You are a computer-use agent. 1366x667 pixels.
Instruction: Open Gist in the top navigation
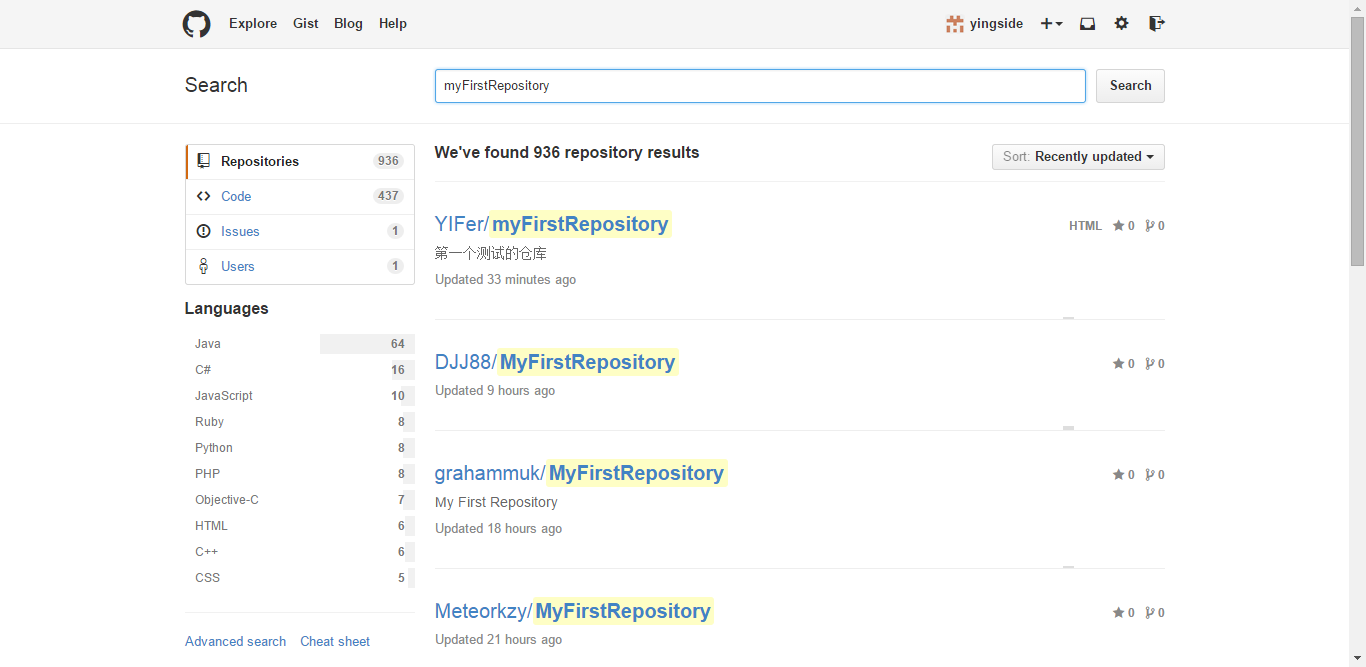tap(306, 24)
